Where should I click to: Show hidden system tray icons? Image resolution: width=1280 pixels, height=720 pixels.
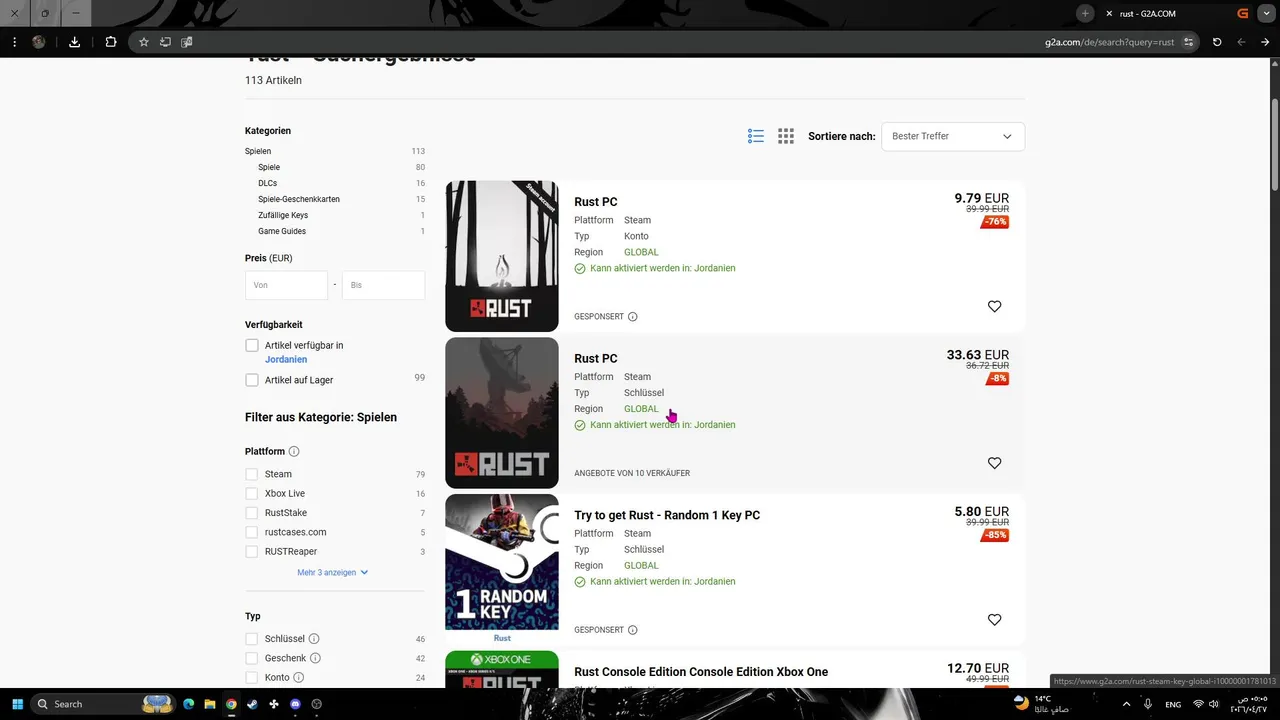tap(1126, 704)
